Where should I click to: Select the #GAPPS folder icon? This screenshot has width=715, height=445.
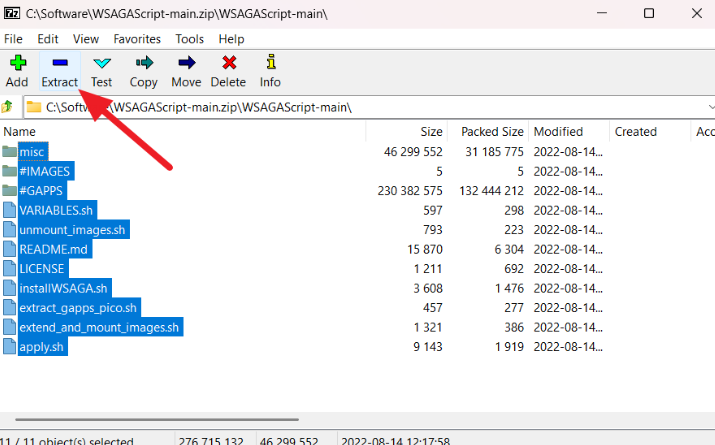point(9,190)
